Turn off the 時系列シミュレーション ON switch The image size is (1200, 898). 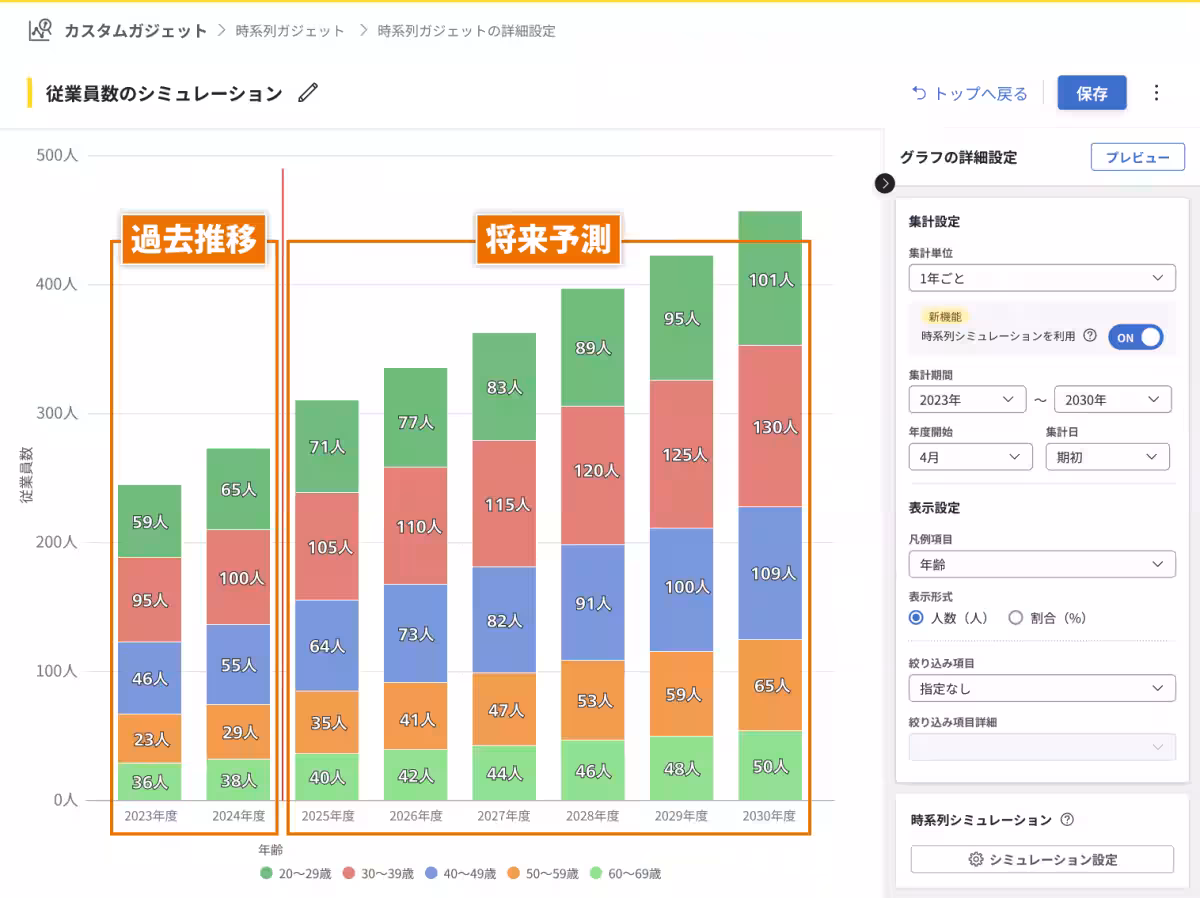point(1136,337)
